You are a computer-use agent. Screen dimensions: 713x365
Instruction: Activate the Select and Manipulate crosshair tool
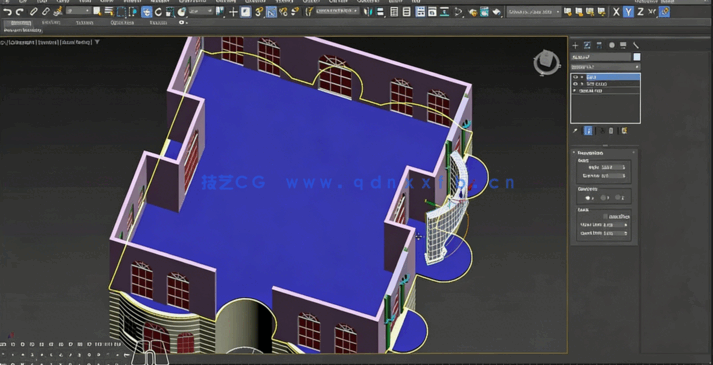pos(233,12)
